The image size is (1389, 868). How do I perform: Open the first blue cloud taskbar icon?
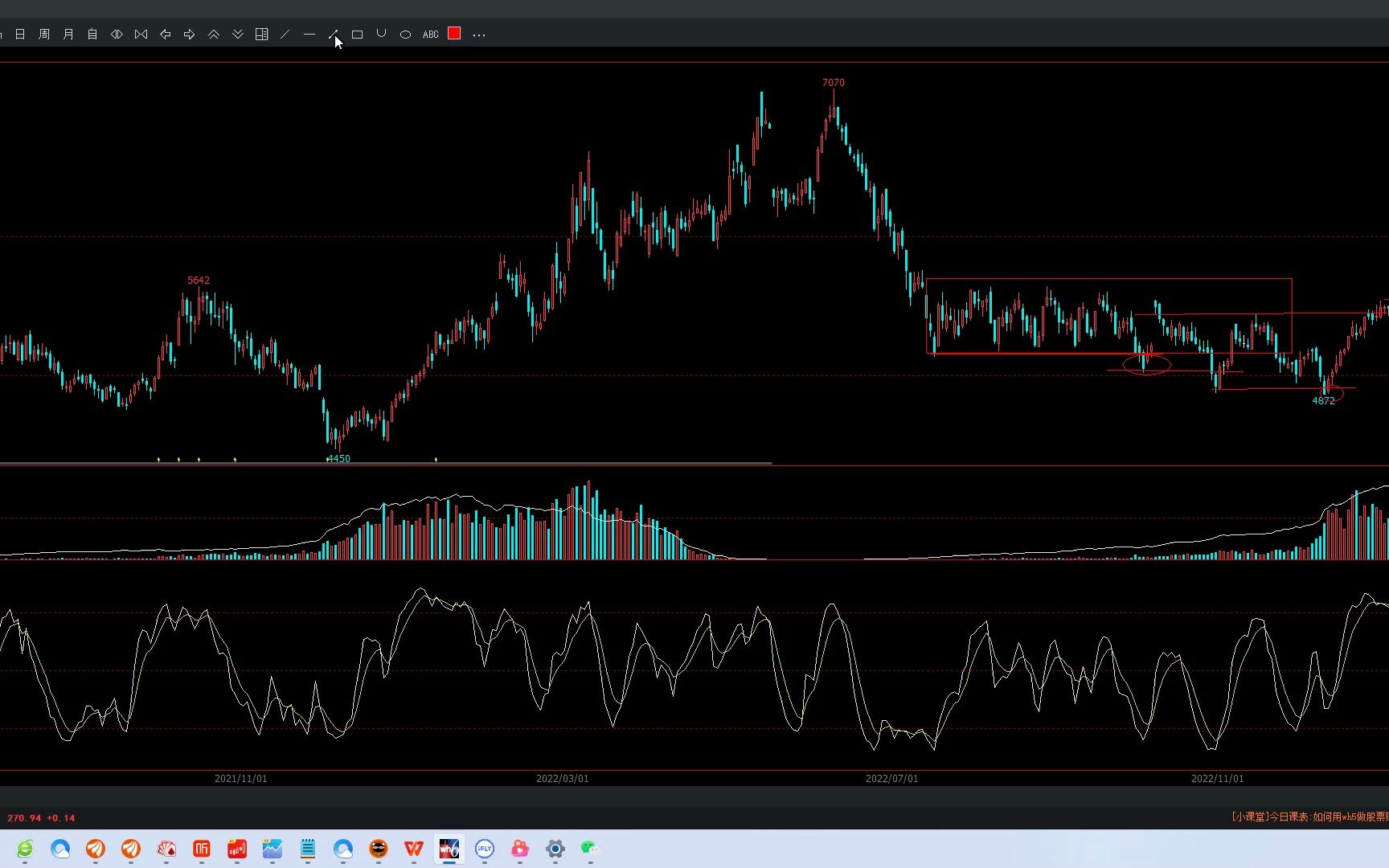point(60,849)
